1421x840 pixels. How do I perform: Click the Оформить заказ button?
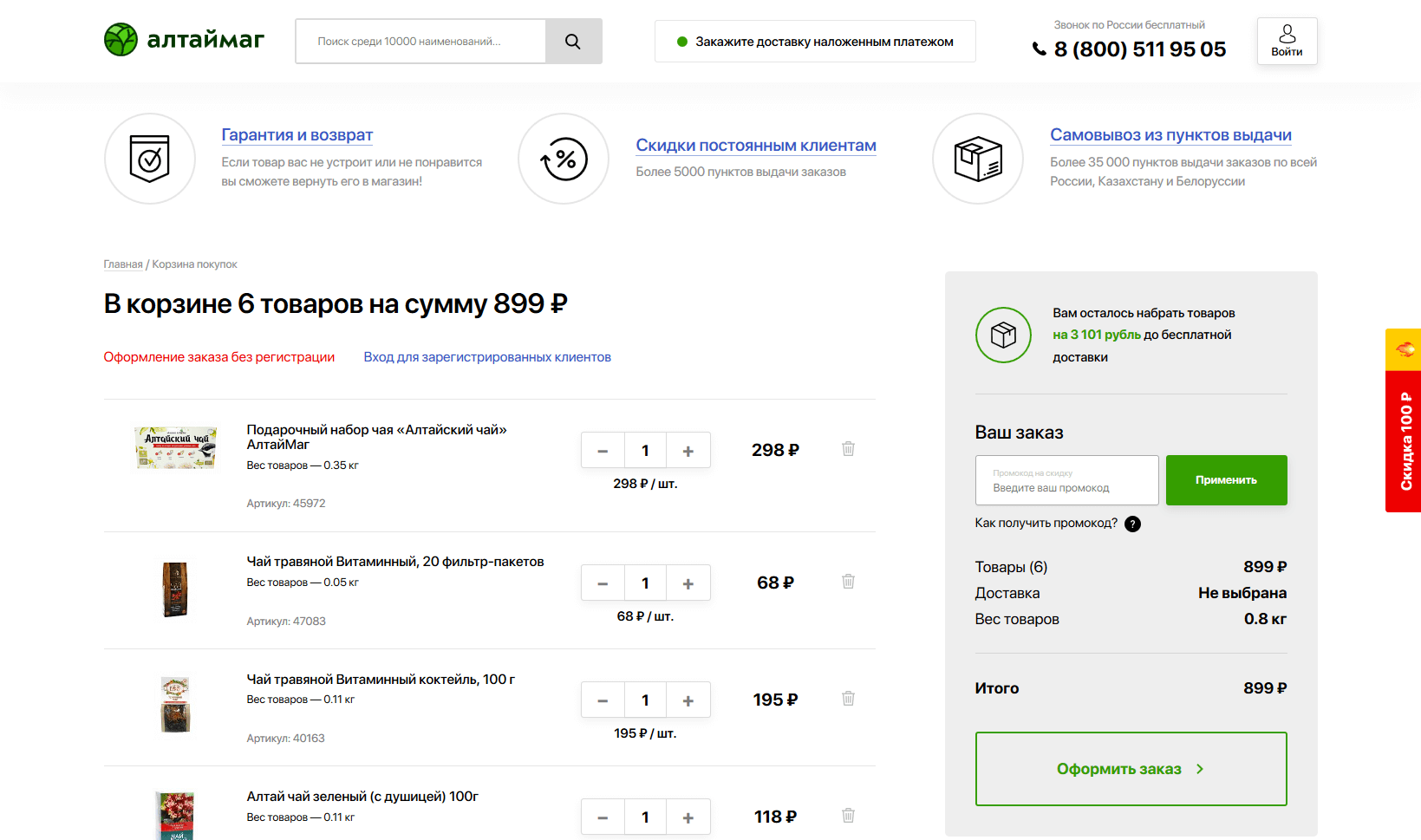tap(1131, 769)
